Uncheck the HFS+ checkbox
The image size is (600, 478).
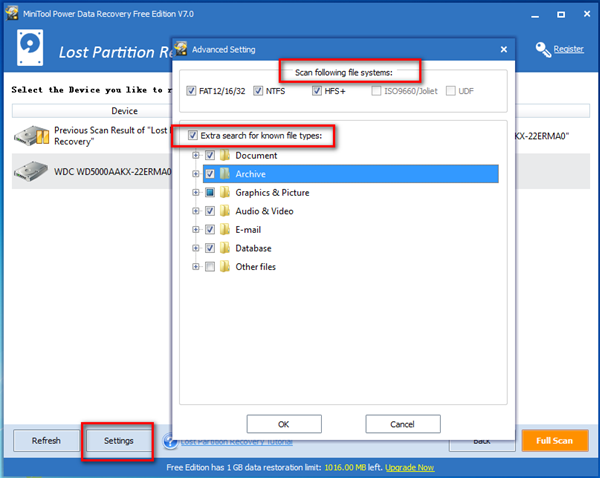click(316, 91)
